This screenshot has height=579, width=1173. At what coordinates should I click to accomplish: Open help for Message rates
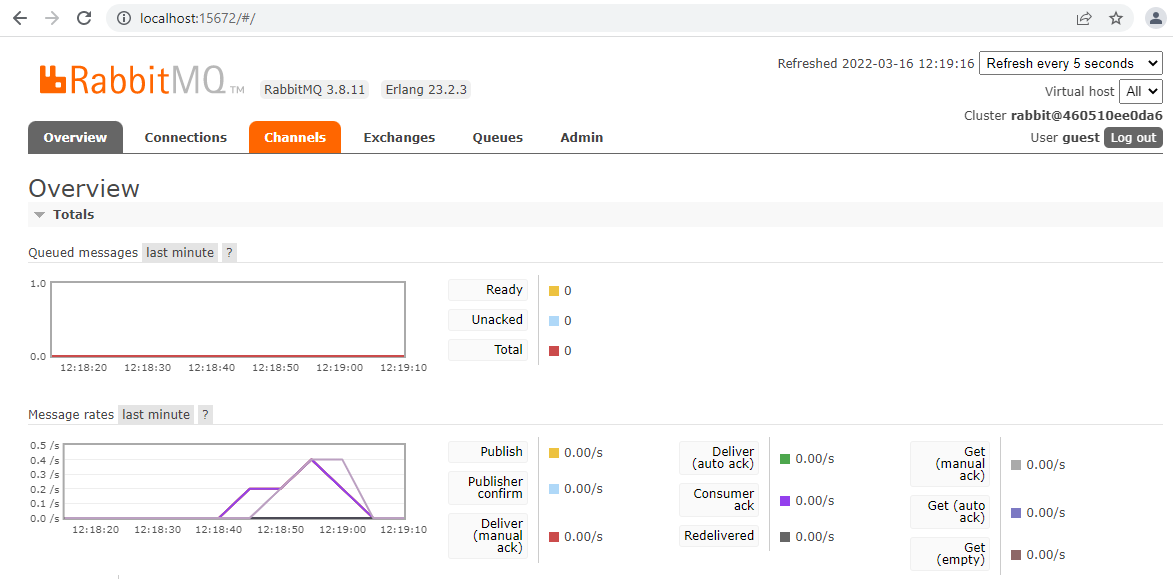(205, 414)
